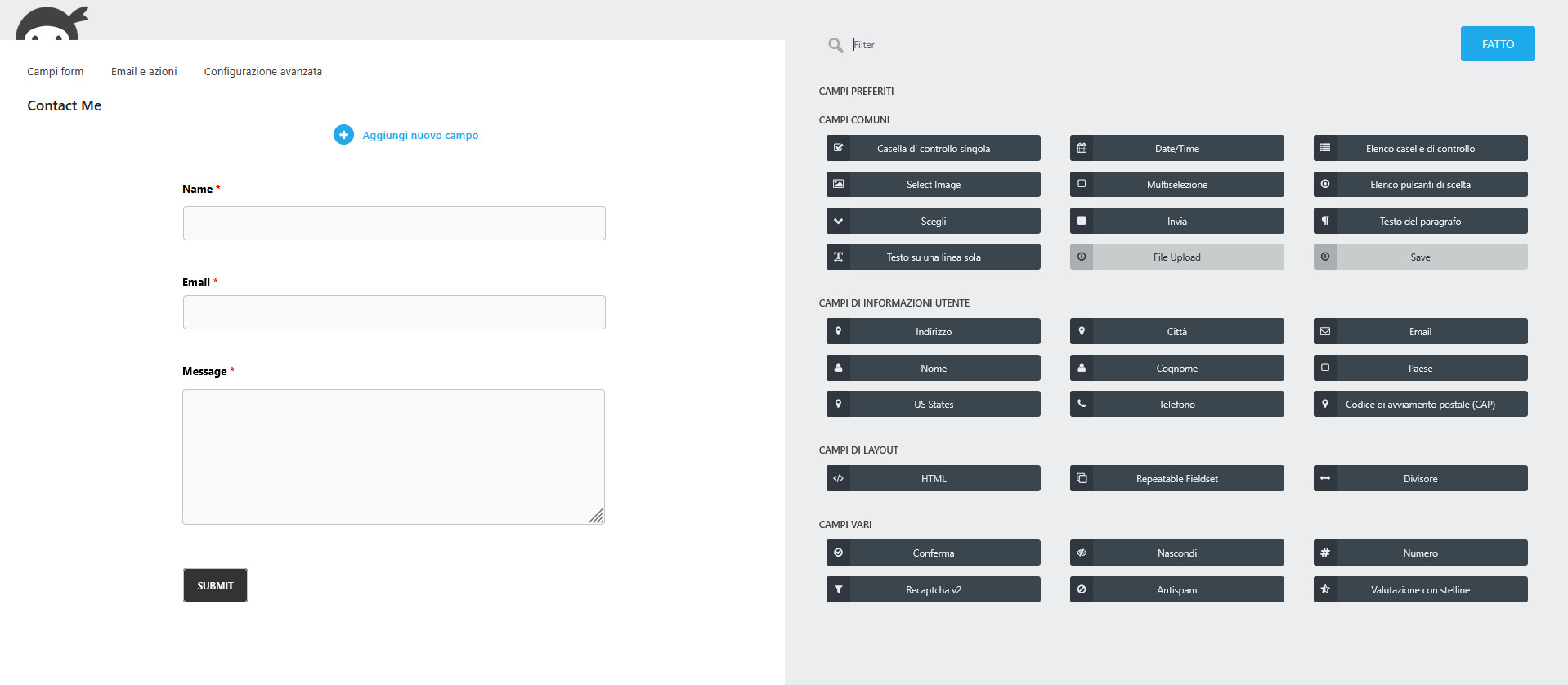Click the Valutazione con stelline star icon
The height and width of the screenshot is (685, 1568).
pos(1325,589)
